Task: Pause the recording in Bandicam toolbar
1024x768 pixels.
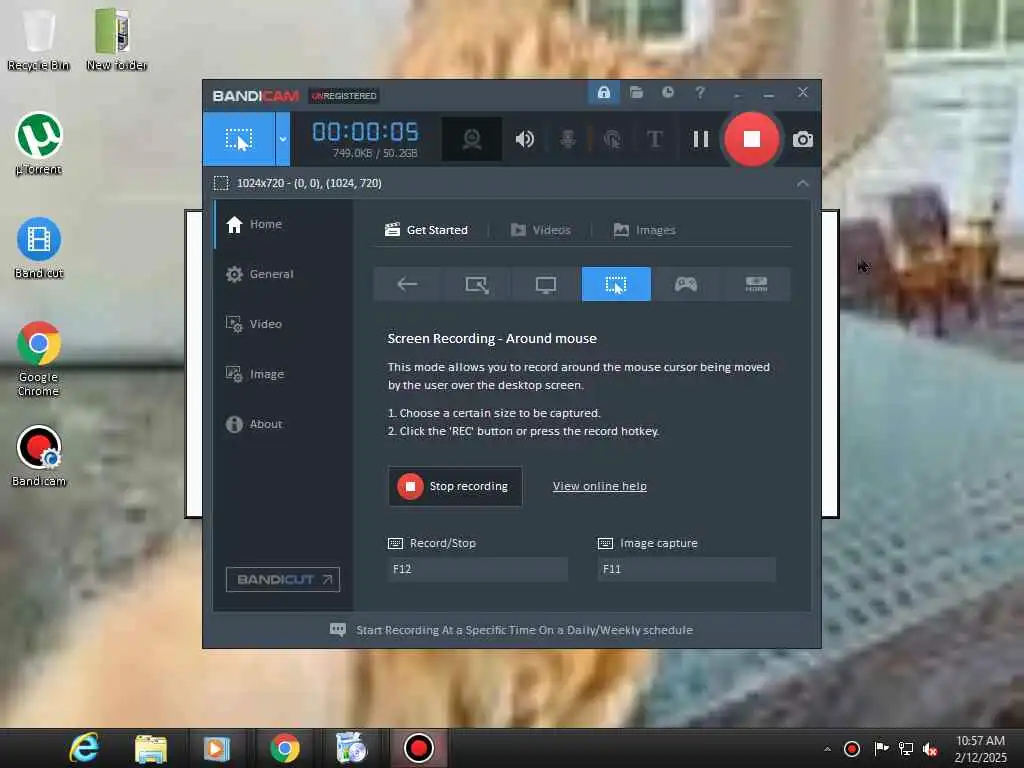Action: tap(701, 139)
